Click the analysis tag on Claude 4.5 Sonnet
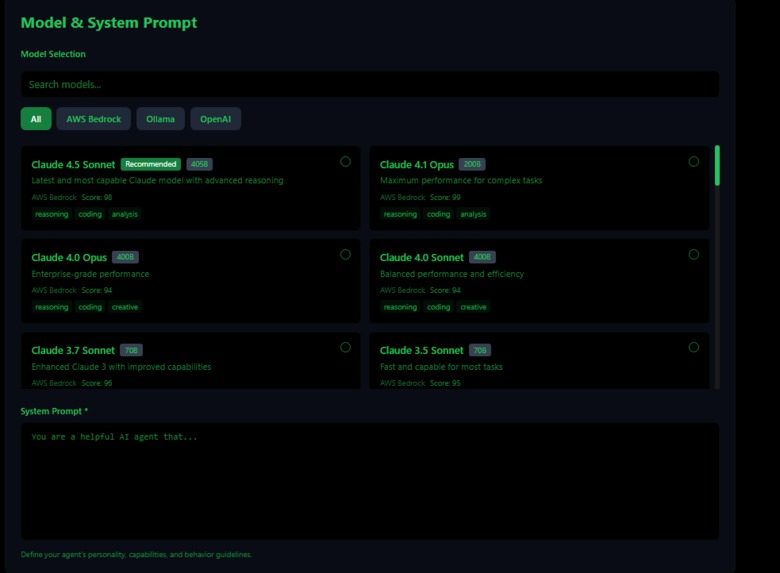The height and width of the screenshot is (573, 780). click(x=125, y=214)
